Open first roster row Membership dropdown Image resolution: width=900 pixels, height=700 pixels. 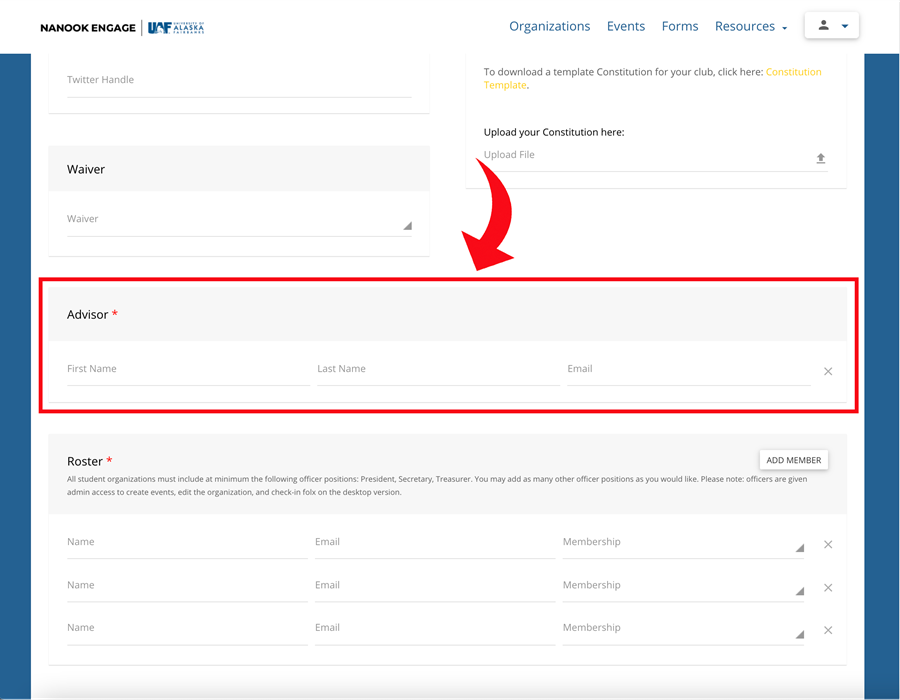tap(683, 543)
